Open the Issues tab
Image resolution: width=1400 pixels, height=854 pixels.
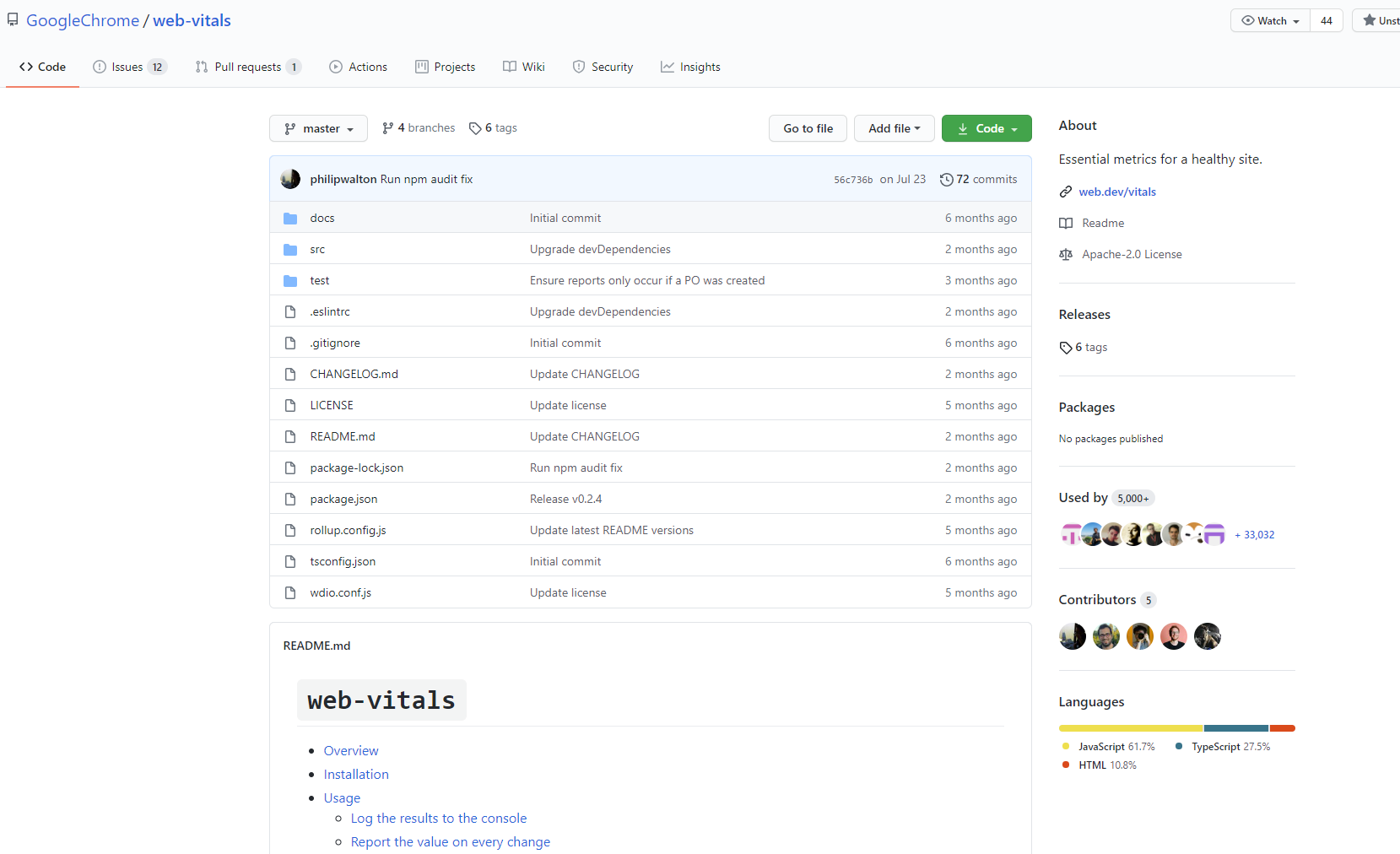point(130,67)
